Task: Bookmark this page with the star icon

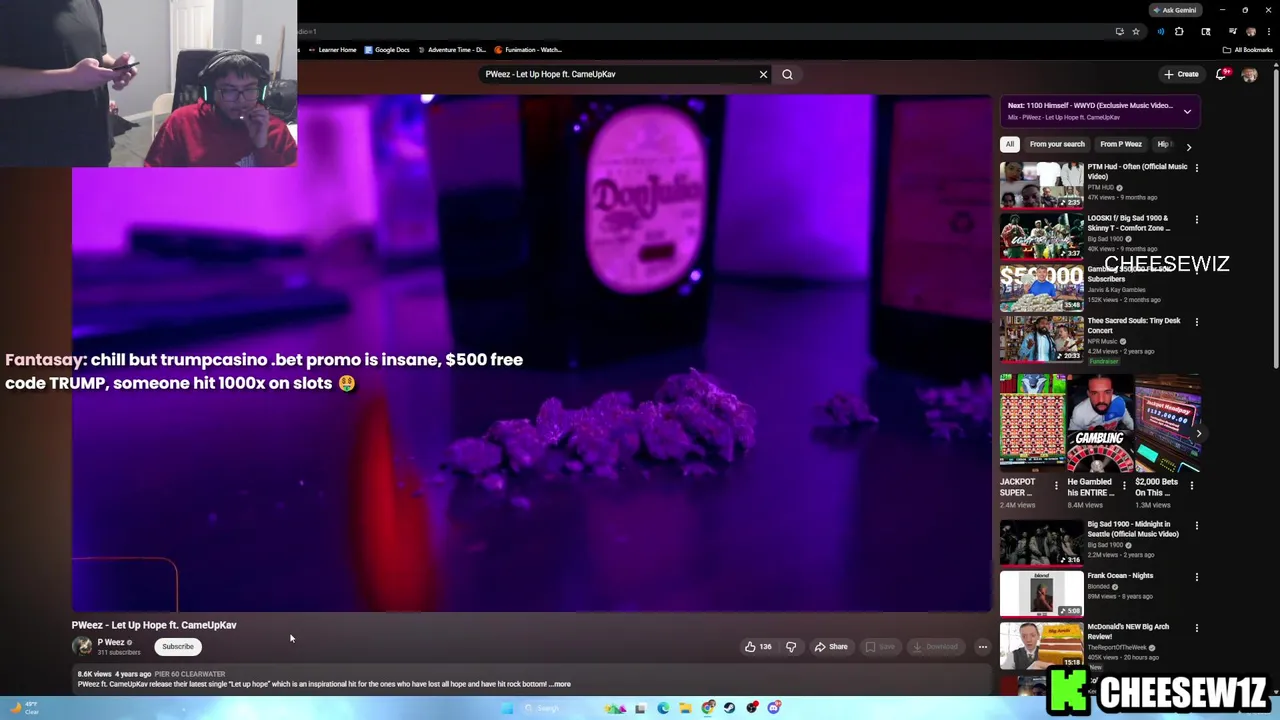Action: pos(1136,31)
